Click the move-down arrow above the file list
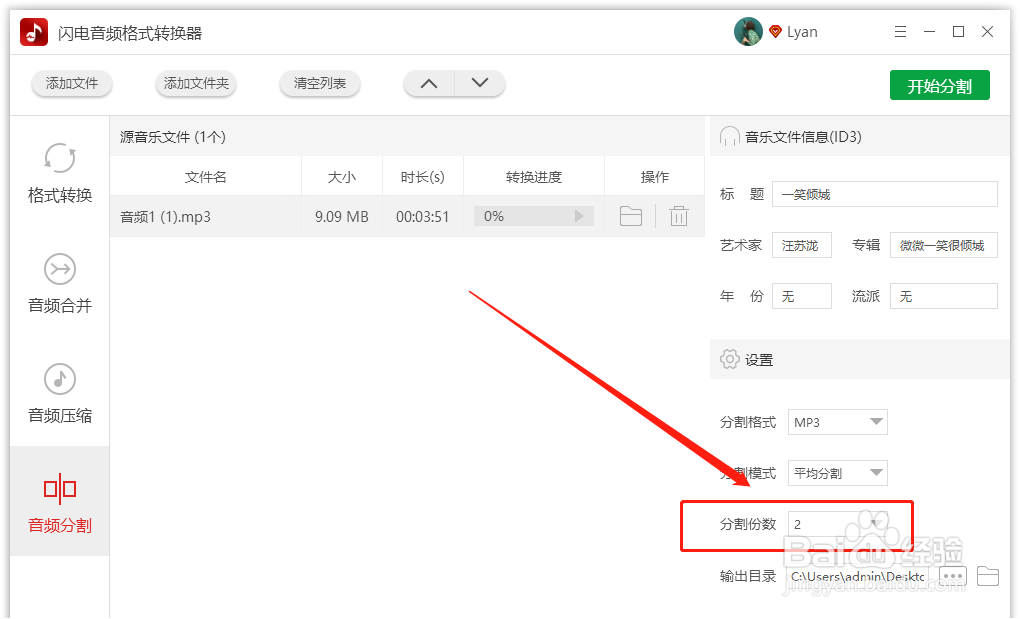Image resolution: width=1020 pixels, height=619 pixels. pos(480,84)
